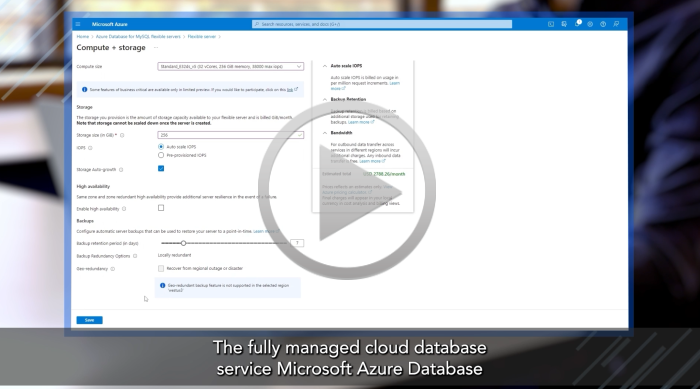
Task: Open the Directories and subscriptions filter icon
Action: 564,24
